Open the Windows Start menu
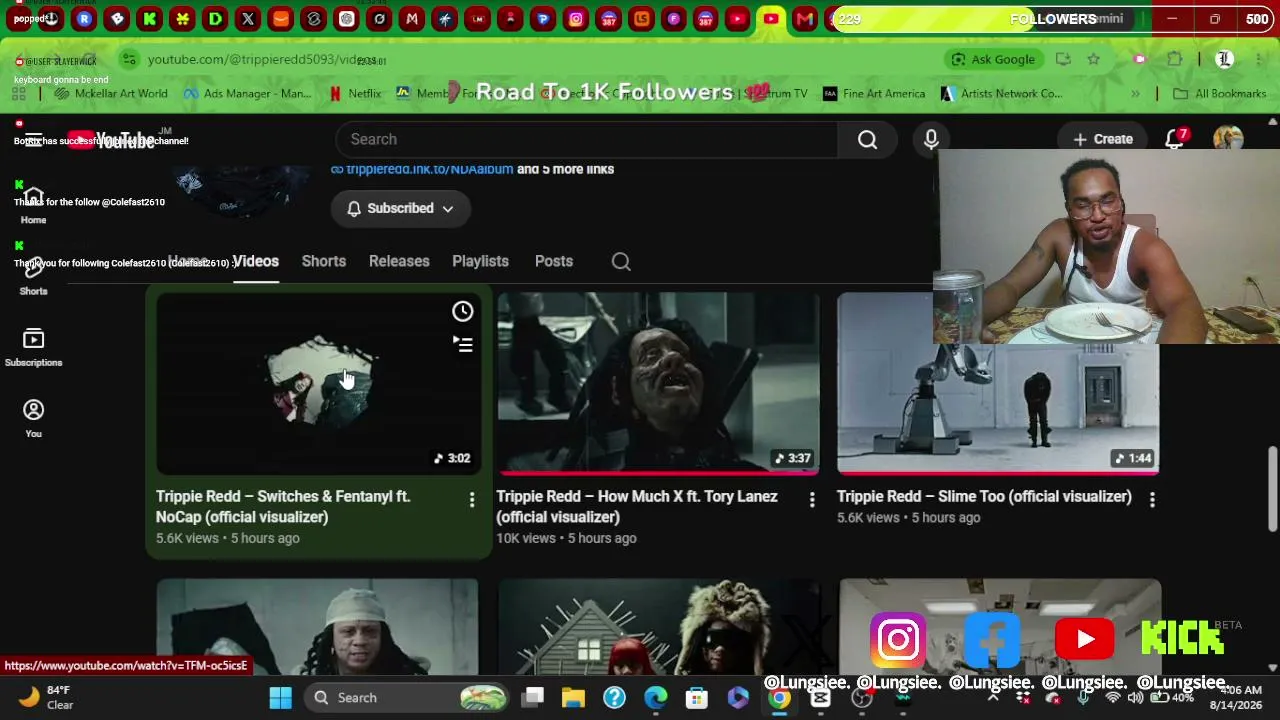 280,697
